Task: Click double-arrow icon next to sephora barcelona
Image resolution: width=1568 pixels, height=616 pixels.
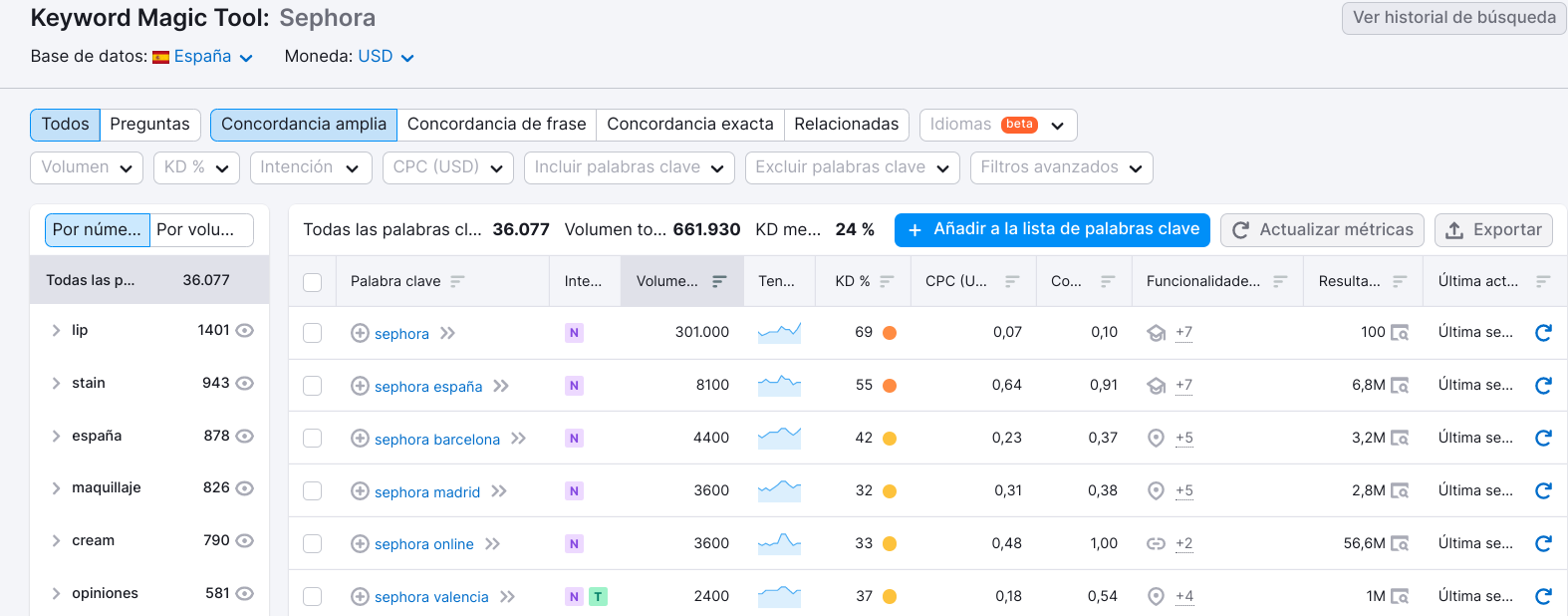Action: click(x=518, y=439)
